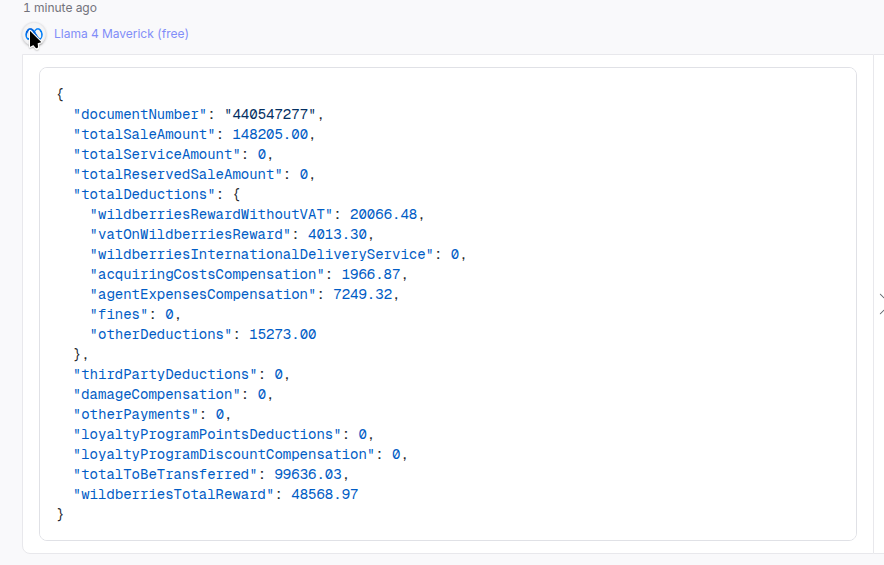Click the chevron arrow at the right edge
The width and height of the screenshot is (884, 565).
(x=881, y=304)
